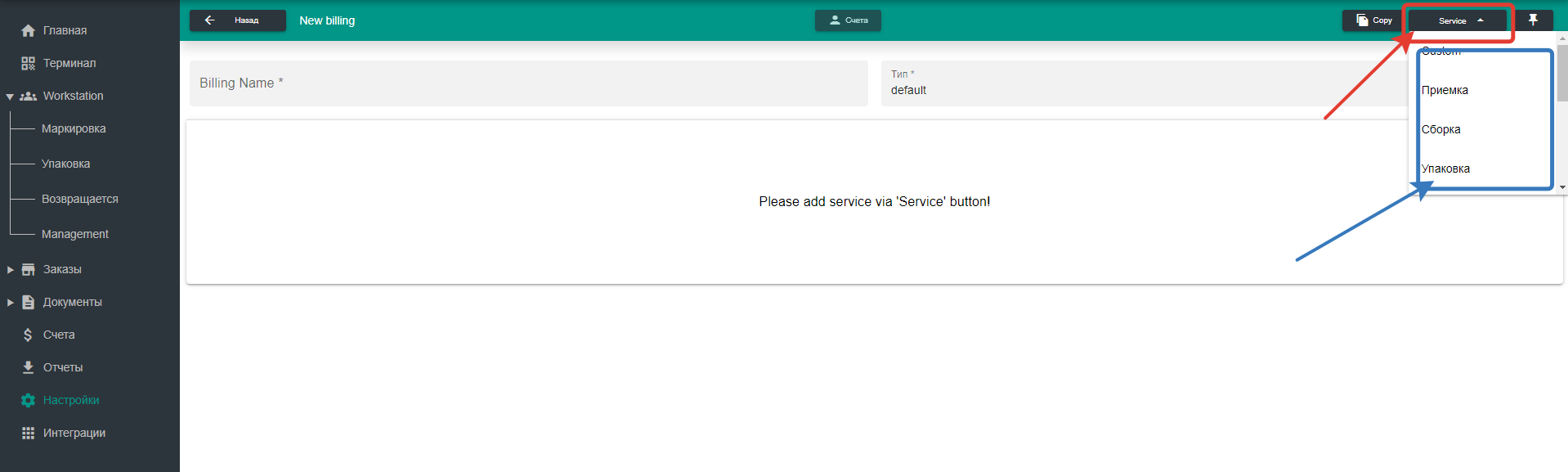Collapse the Workstation tree section
This screenshot has width=1568, height=472.
(10, 97)
